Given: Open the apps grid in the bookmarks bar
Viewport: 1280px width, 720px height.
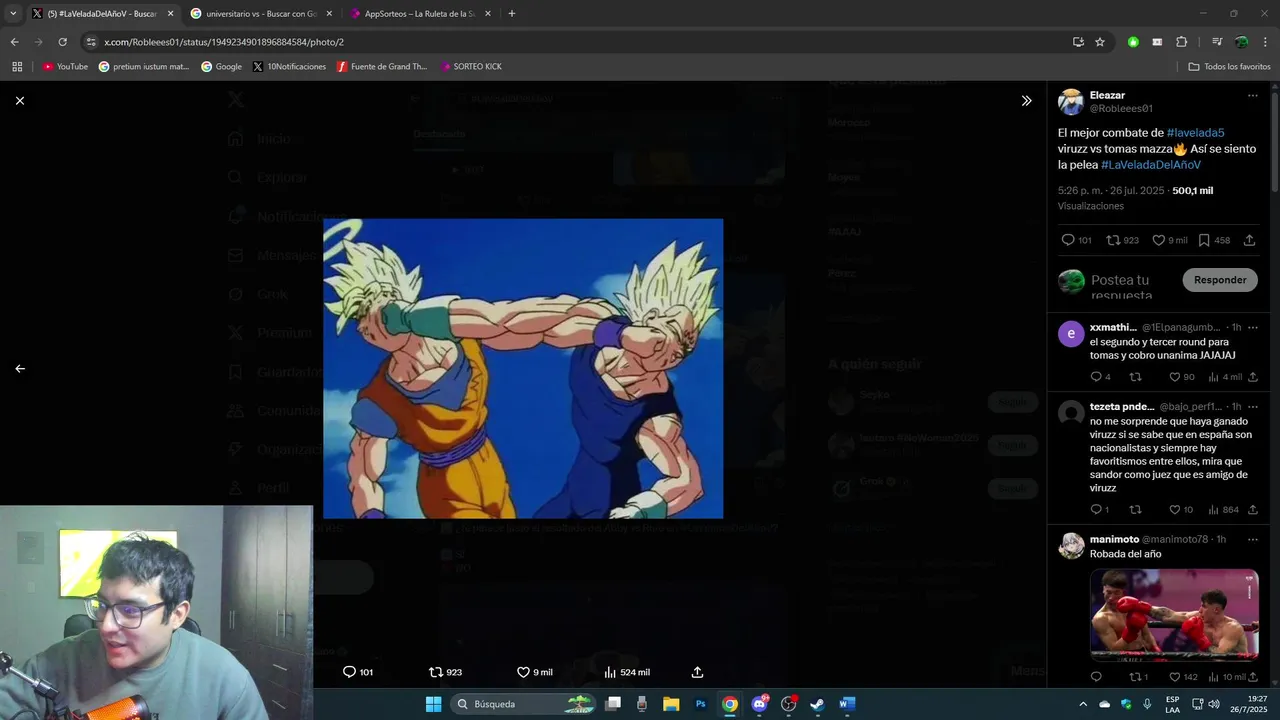Looking at the screenshot, I should [17, 67].
